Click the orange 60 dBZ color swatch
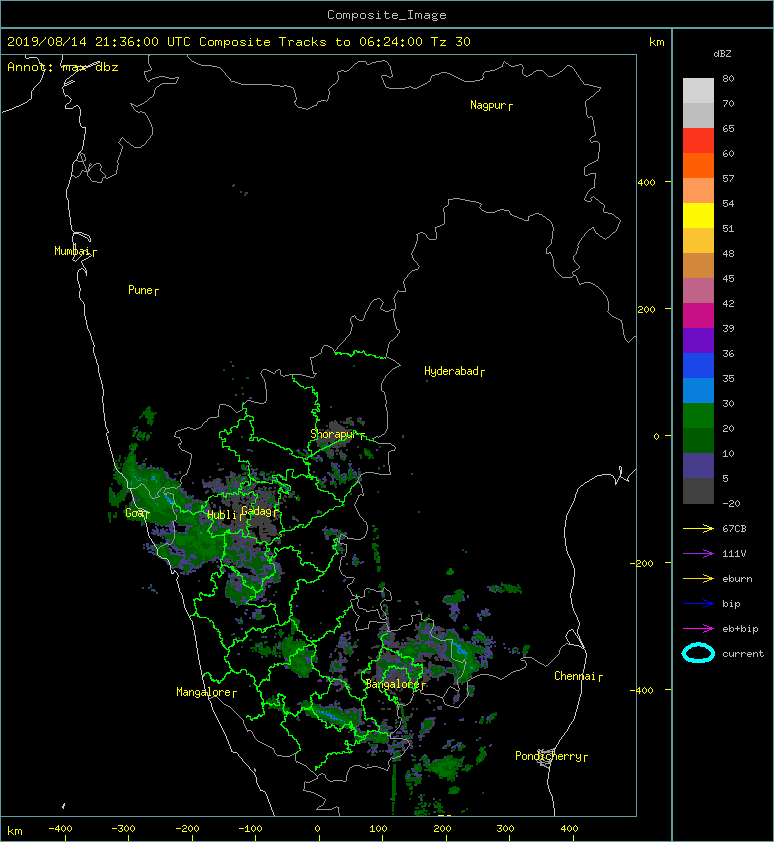 pyautogui.click(x=698, y=165)
